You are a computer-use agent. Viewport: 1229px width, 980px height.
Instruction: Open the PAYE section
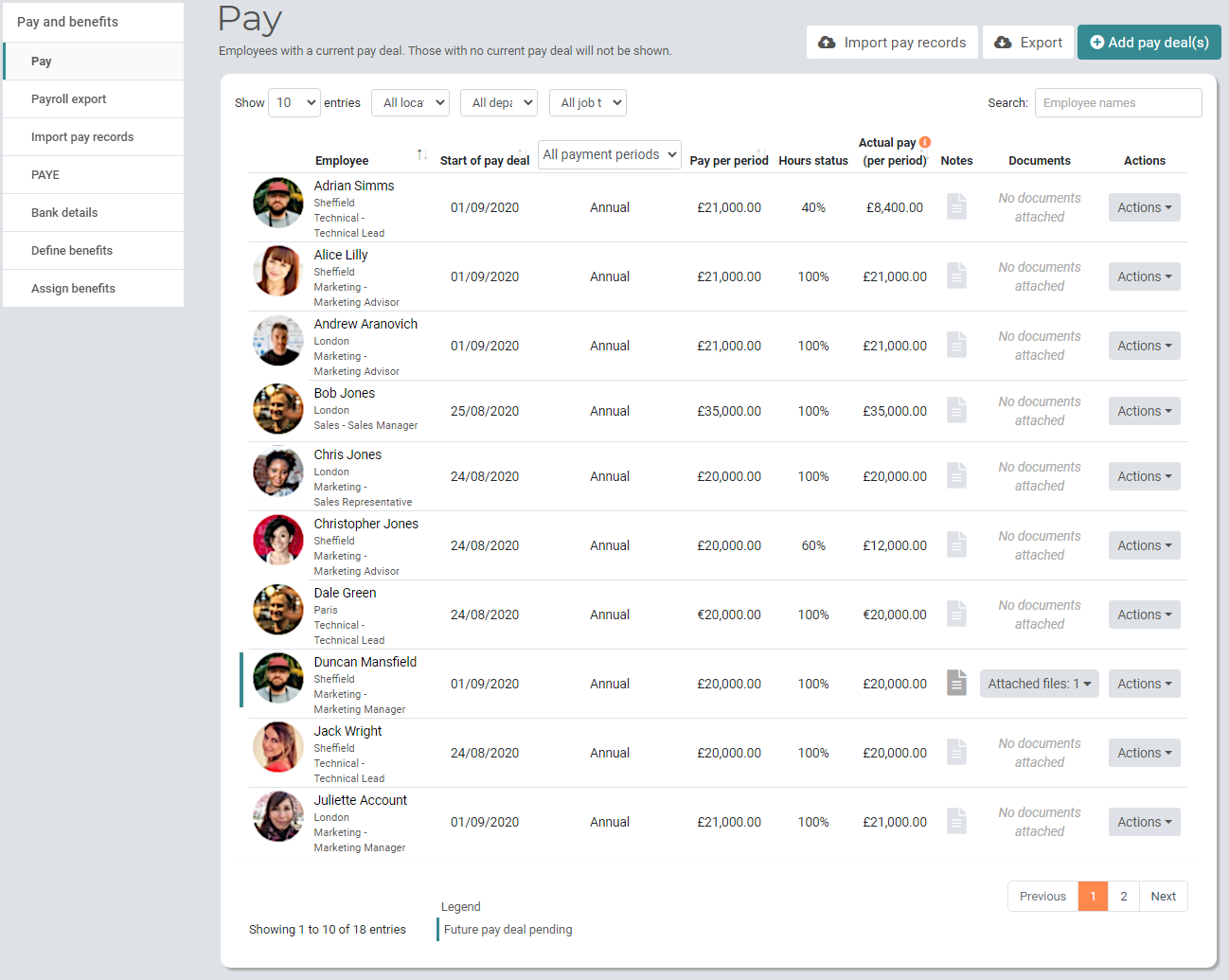[x=52, y=174]
